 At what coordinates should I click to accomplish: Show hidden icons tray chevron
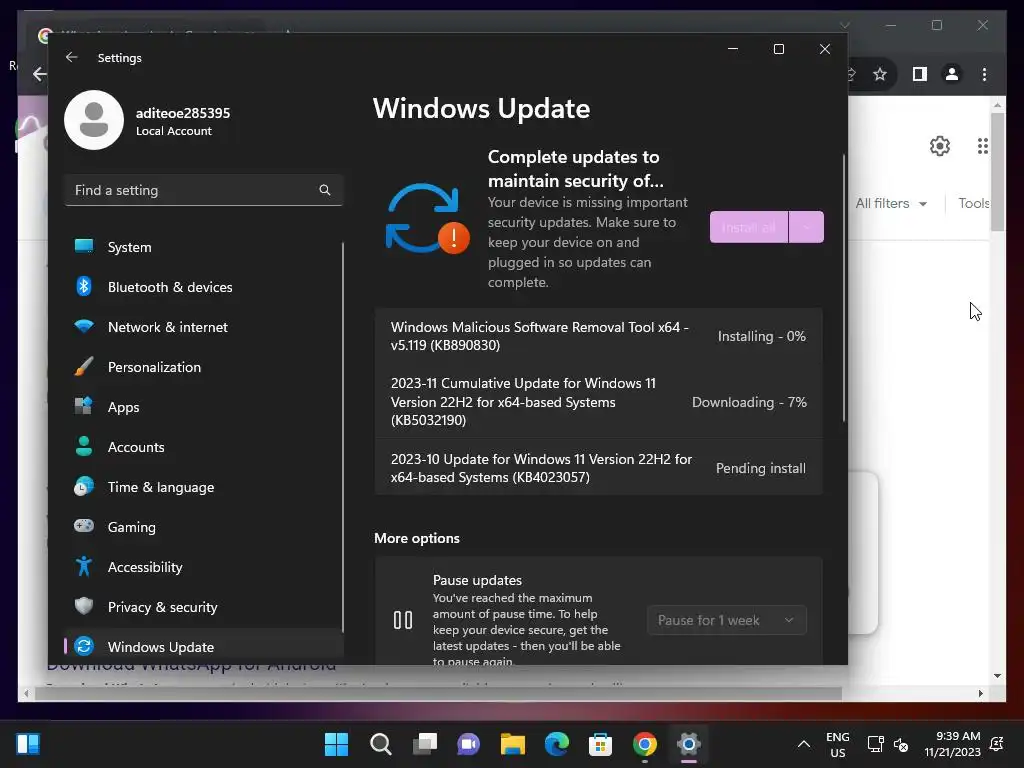point(804,744)
